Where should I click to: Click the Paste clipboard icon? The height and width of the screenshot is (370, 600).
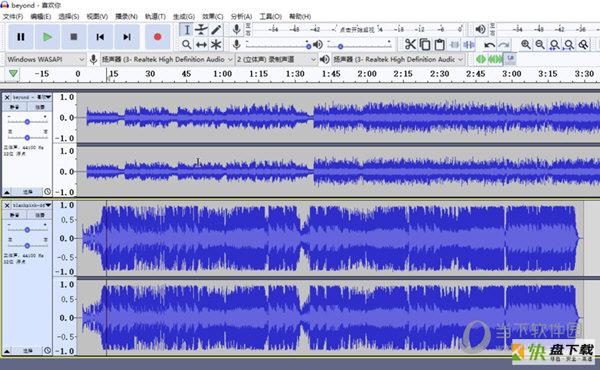(x=439, y=44)
